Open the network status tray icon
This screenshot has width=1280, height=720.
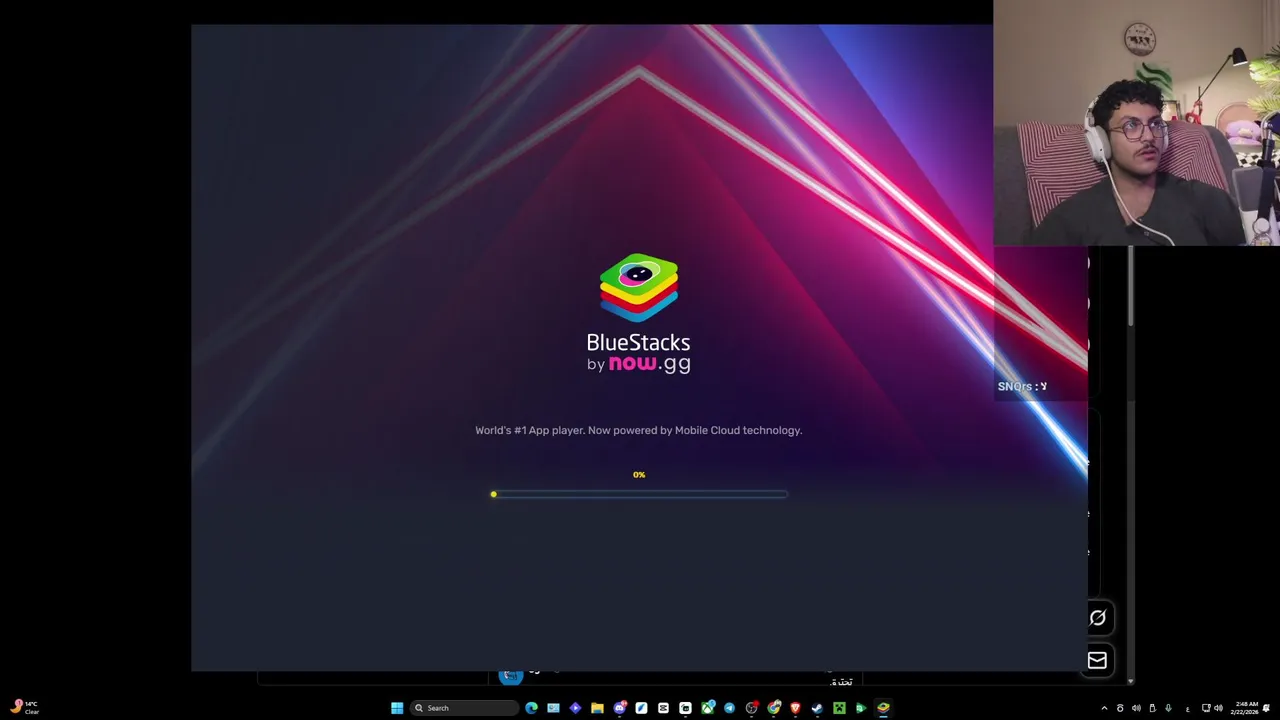(1206, 708)
